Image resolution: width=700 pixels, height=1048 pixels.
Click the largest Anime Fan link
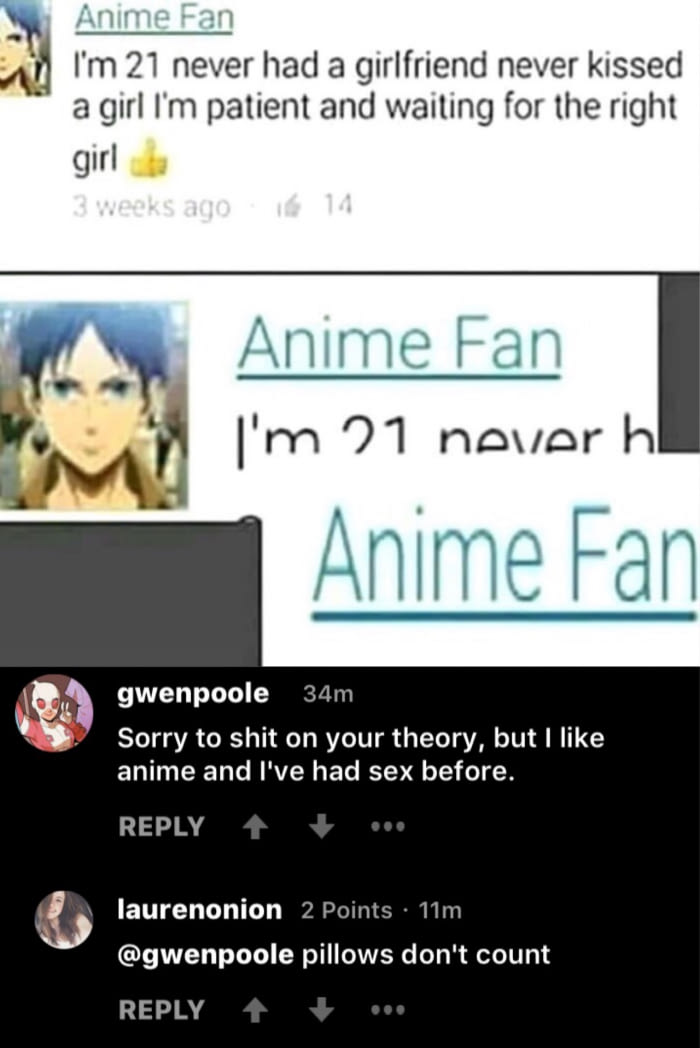pyautogui.click(x=505, y=561)
